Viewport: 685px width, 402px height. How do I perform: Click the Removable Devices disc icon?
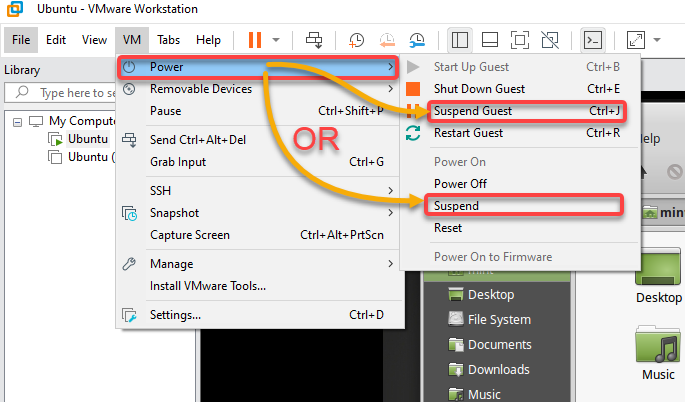[129, 89]
